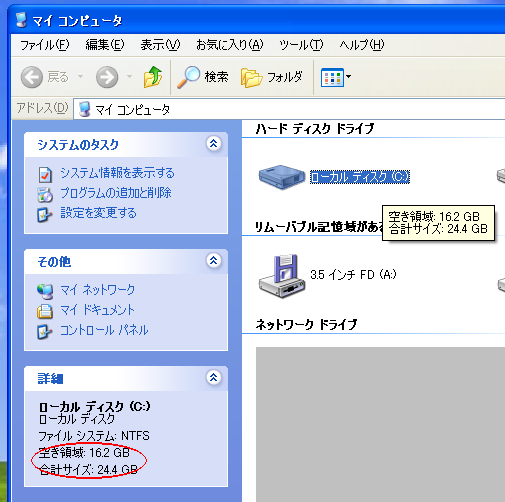Viewport: 505px width, 502px height.
Task: Click the My Computer icon in address bar
Action: pos(84,109)
